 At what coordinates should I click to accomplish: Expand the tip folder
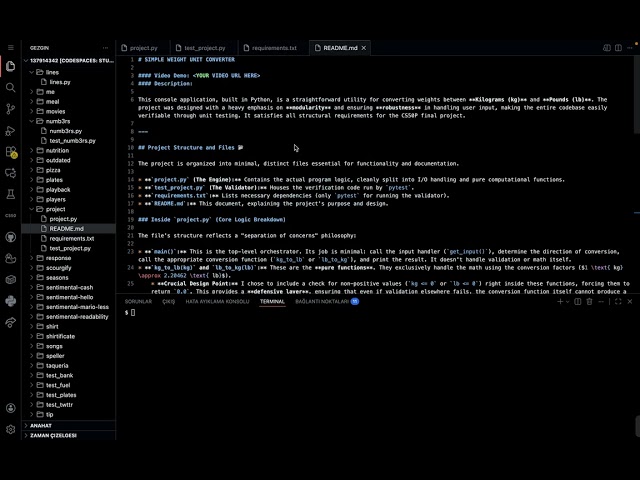(69, 414)
